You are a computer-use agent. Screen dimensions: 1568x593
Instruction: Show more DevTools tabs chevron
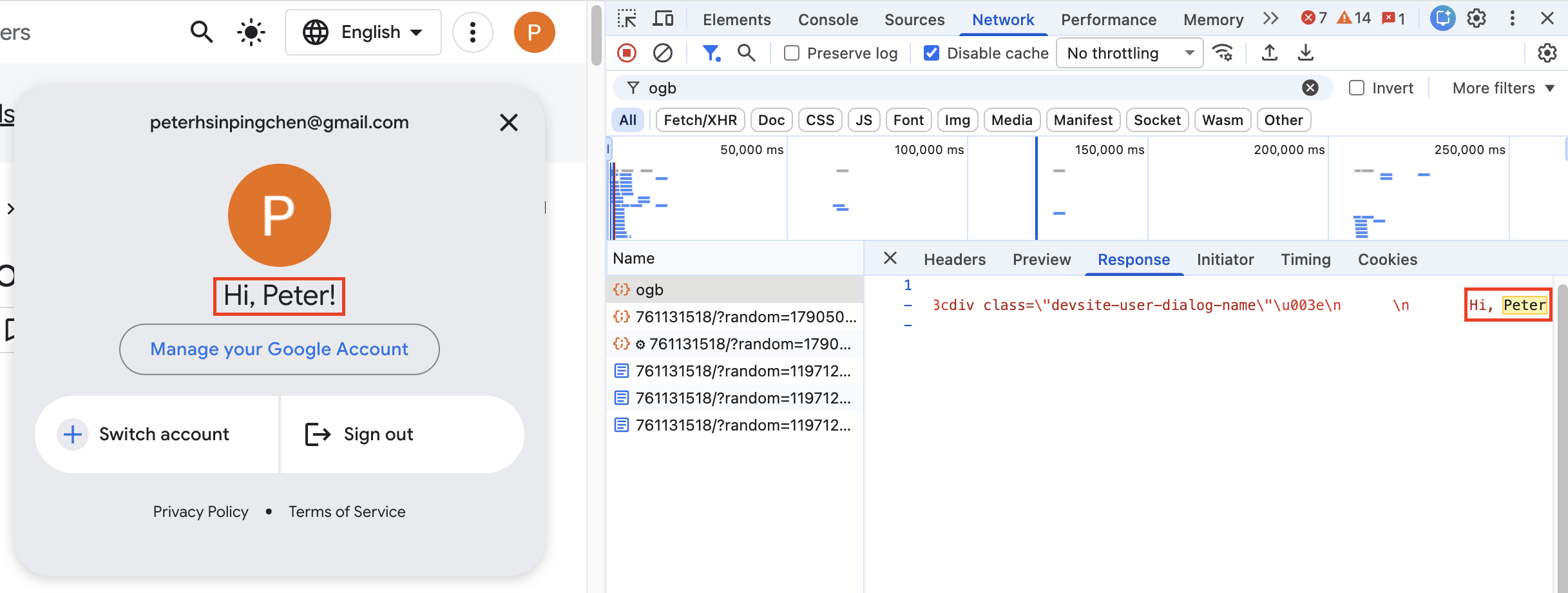(x=1270, y=19)
